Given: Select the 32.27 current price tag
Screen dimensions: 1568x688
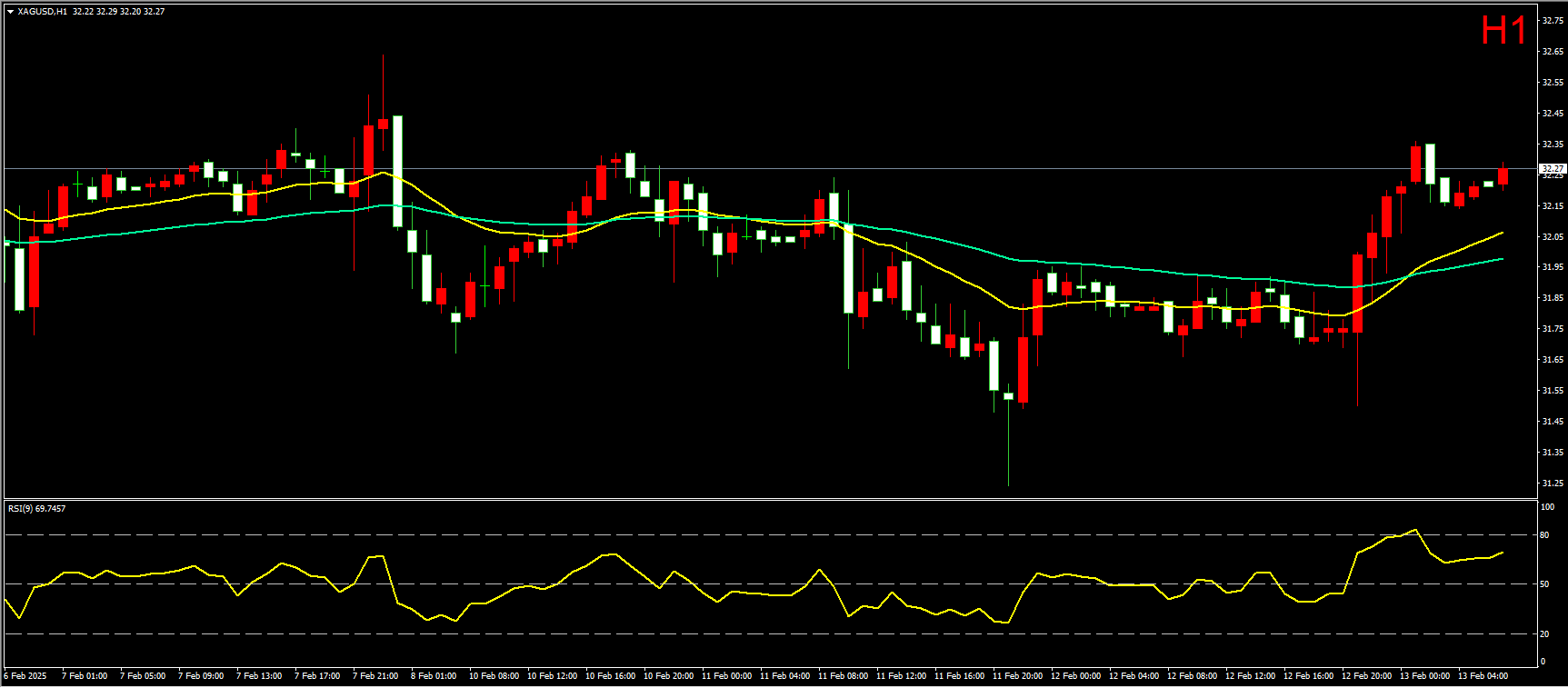Looking at the screenshot, I should point(1553,169).
